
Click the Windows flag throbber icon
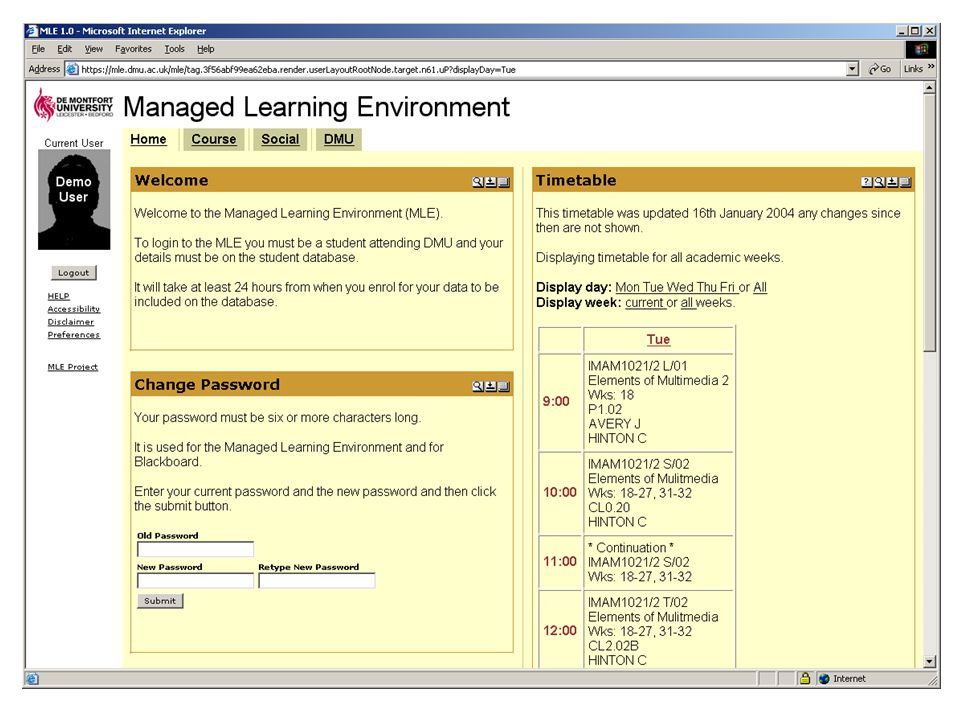pos(921,49)
